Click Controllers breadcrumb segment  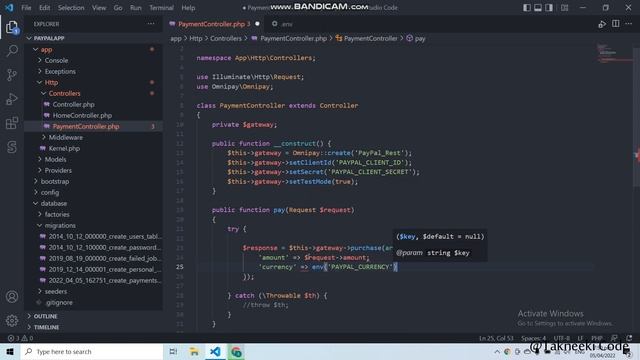tap(226, 38)
